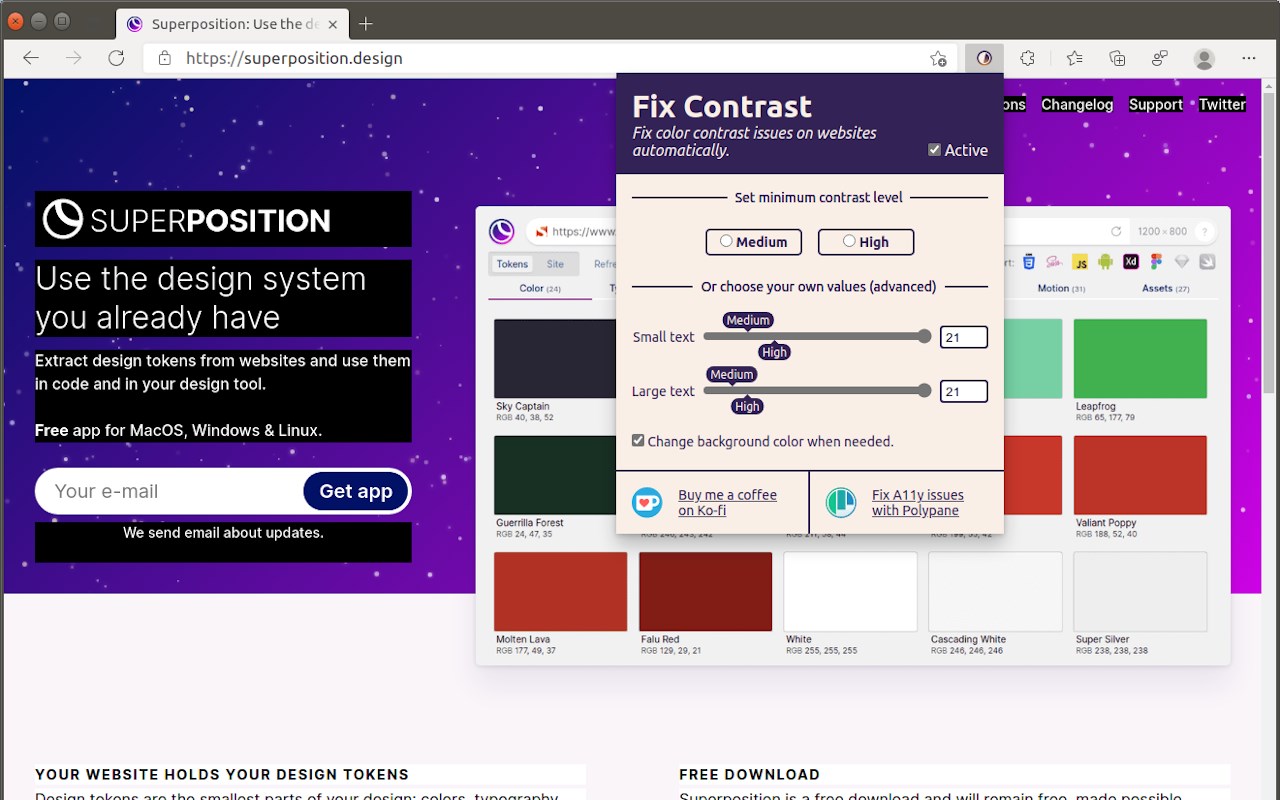
Task: Add this page to favorites star icon
Action: pyautogui.click(x=938, y=58)
